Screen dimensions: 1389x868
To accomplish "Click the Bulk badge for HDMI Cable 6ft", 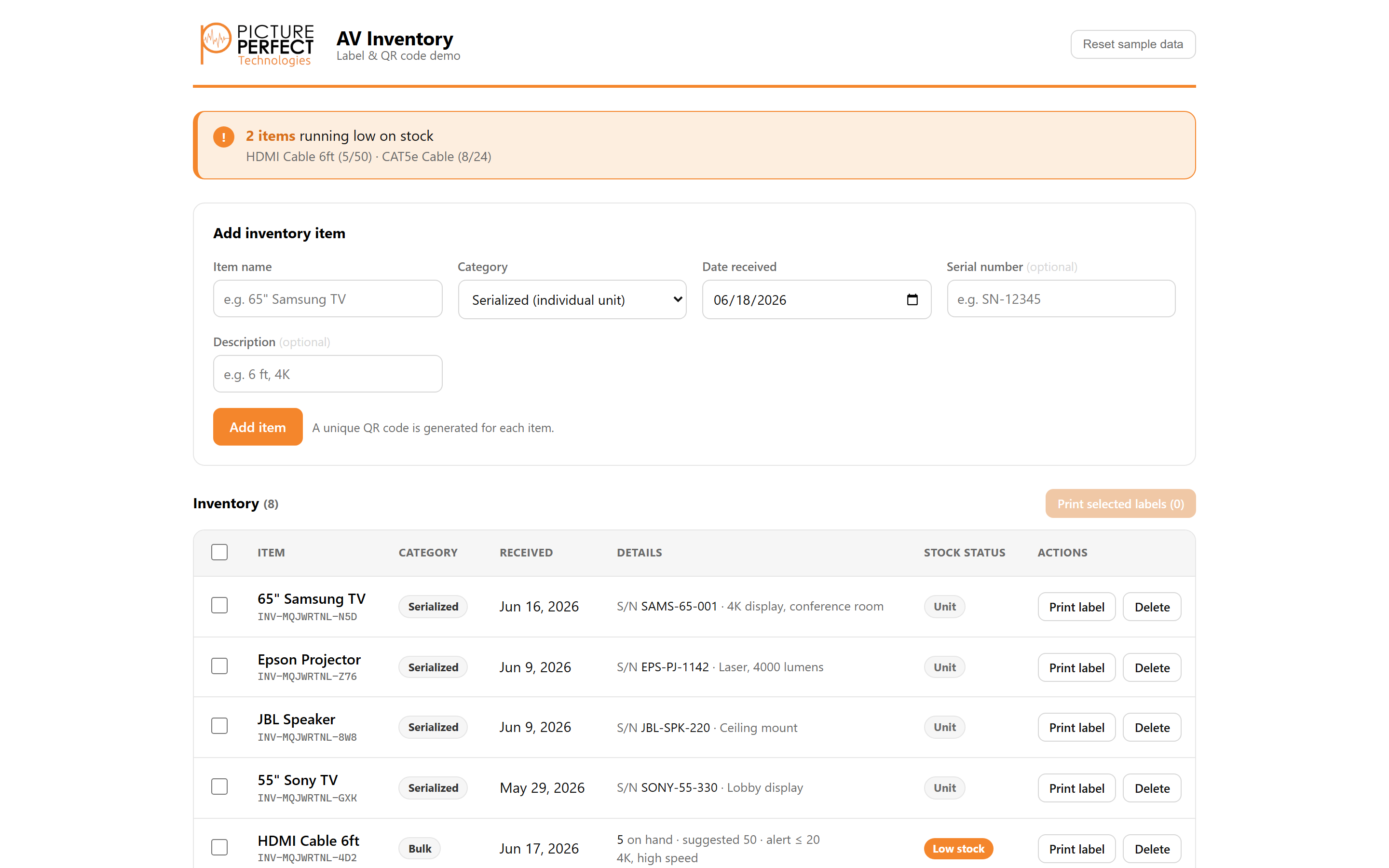I will tap(420, 849).
